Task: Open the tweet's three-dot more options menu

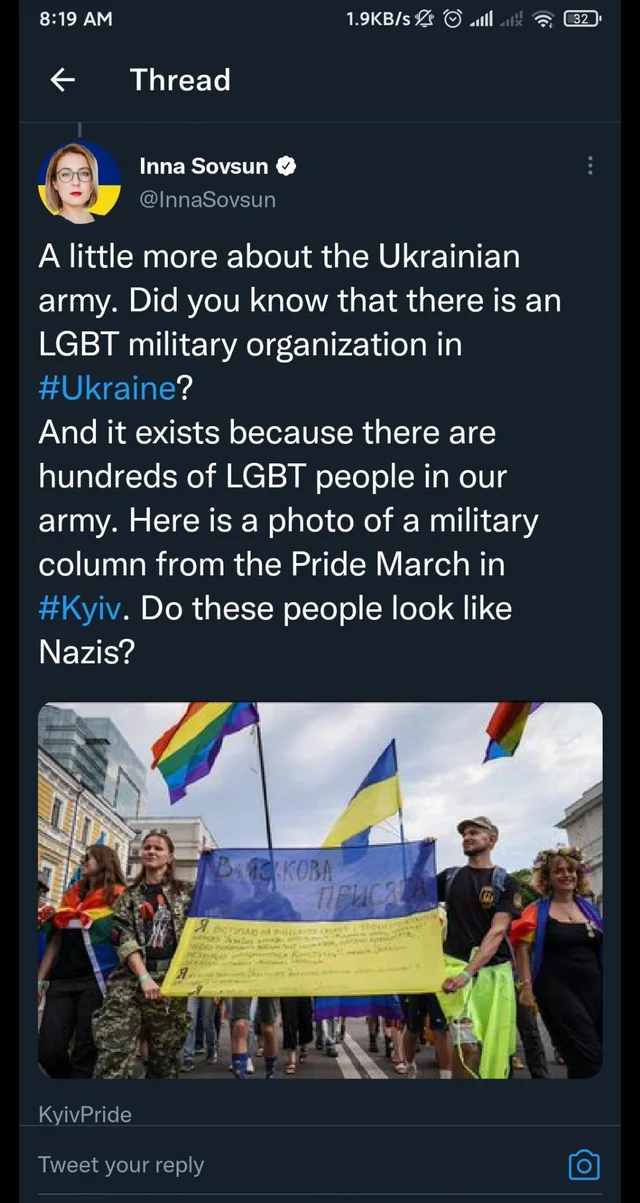Action: pyautogui.click(x=590, y=166)
